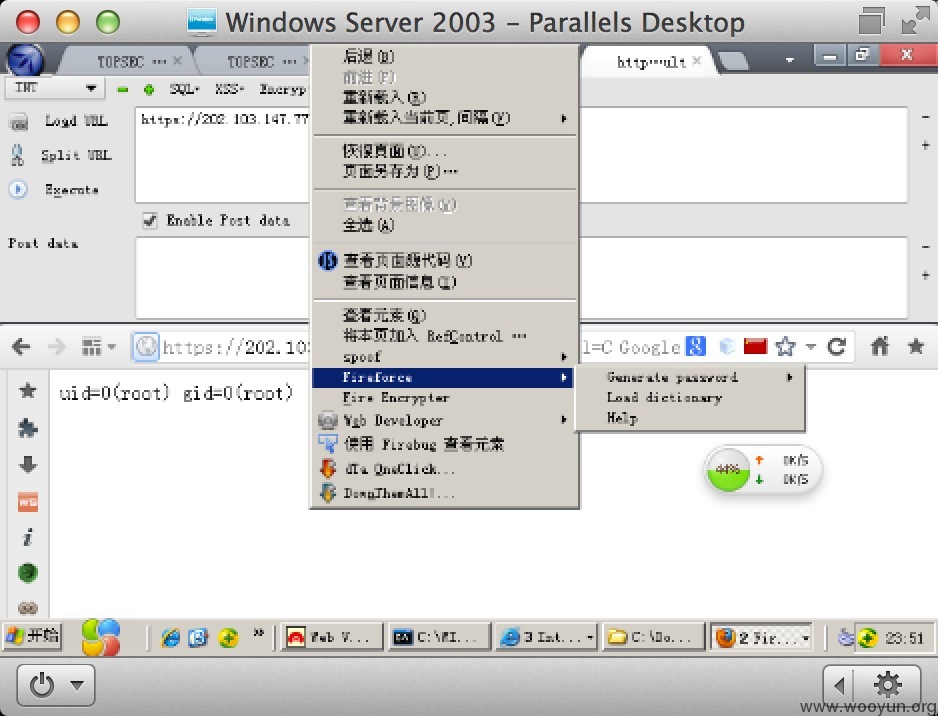Select 后退 (Back) in context menu
This screenshot has width=938, height=716.
tap(444, 56)
